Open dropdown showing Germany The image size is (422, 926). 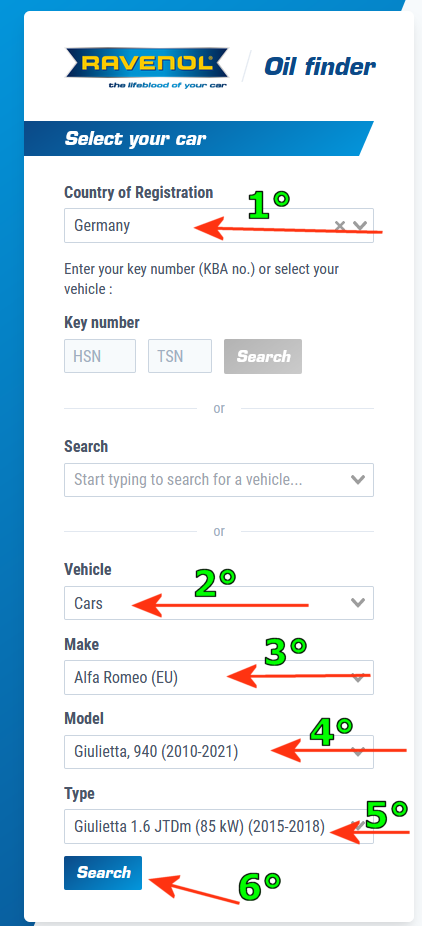[x=219, y=225]
